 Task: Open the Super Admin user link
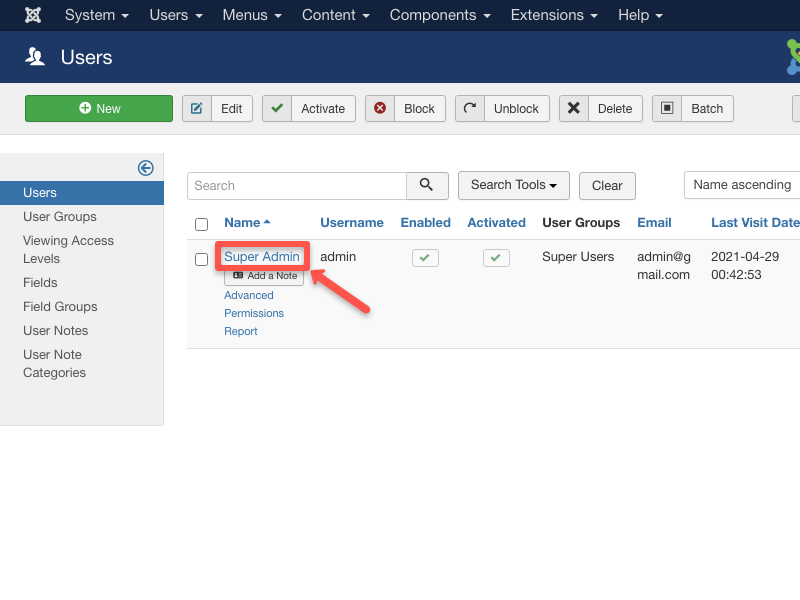coord(262,257)
